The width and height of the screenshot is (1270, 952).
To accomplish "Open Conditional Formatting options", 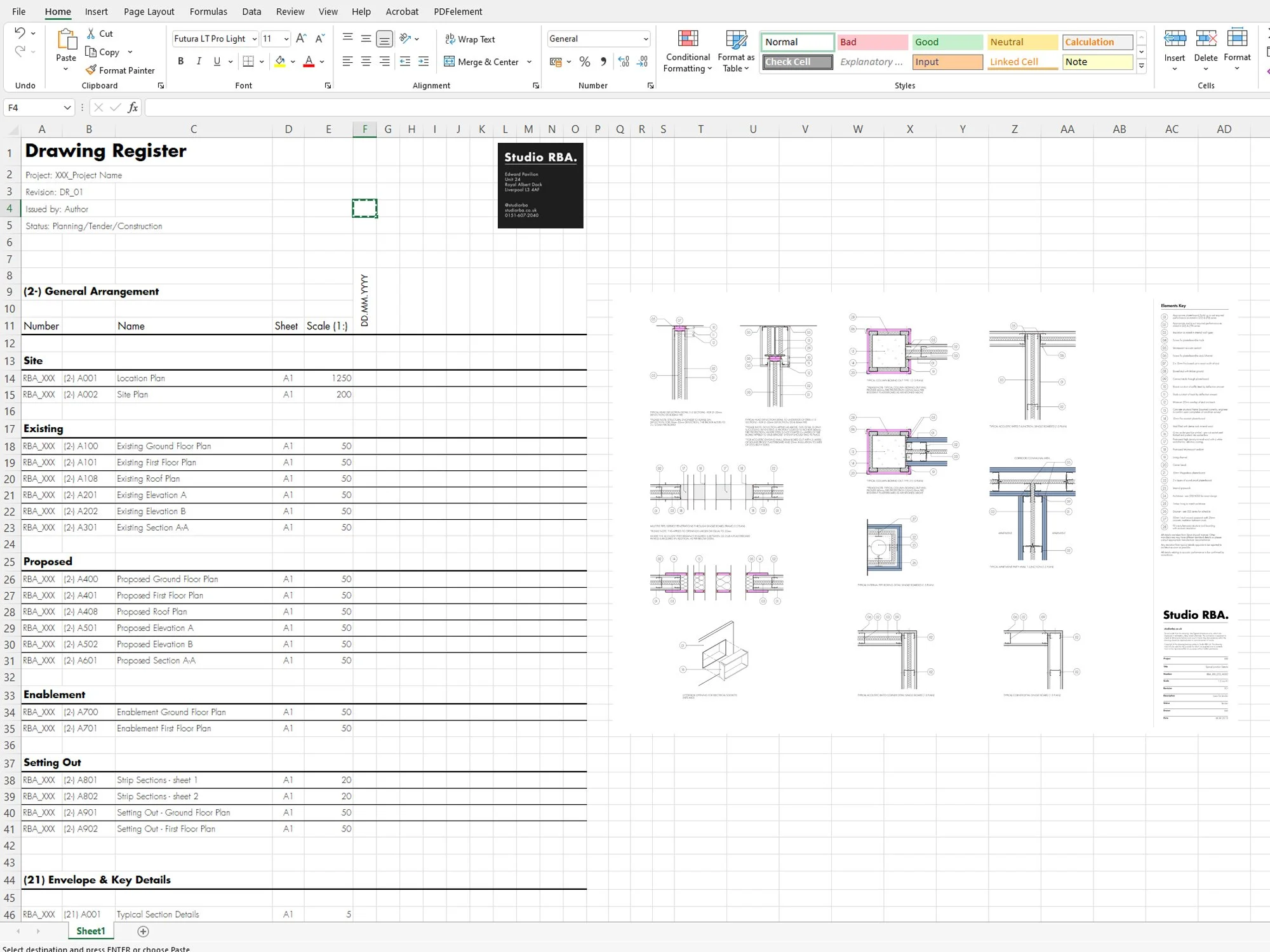I will [687, 51].
